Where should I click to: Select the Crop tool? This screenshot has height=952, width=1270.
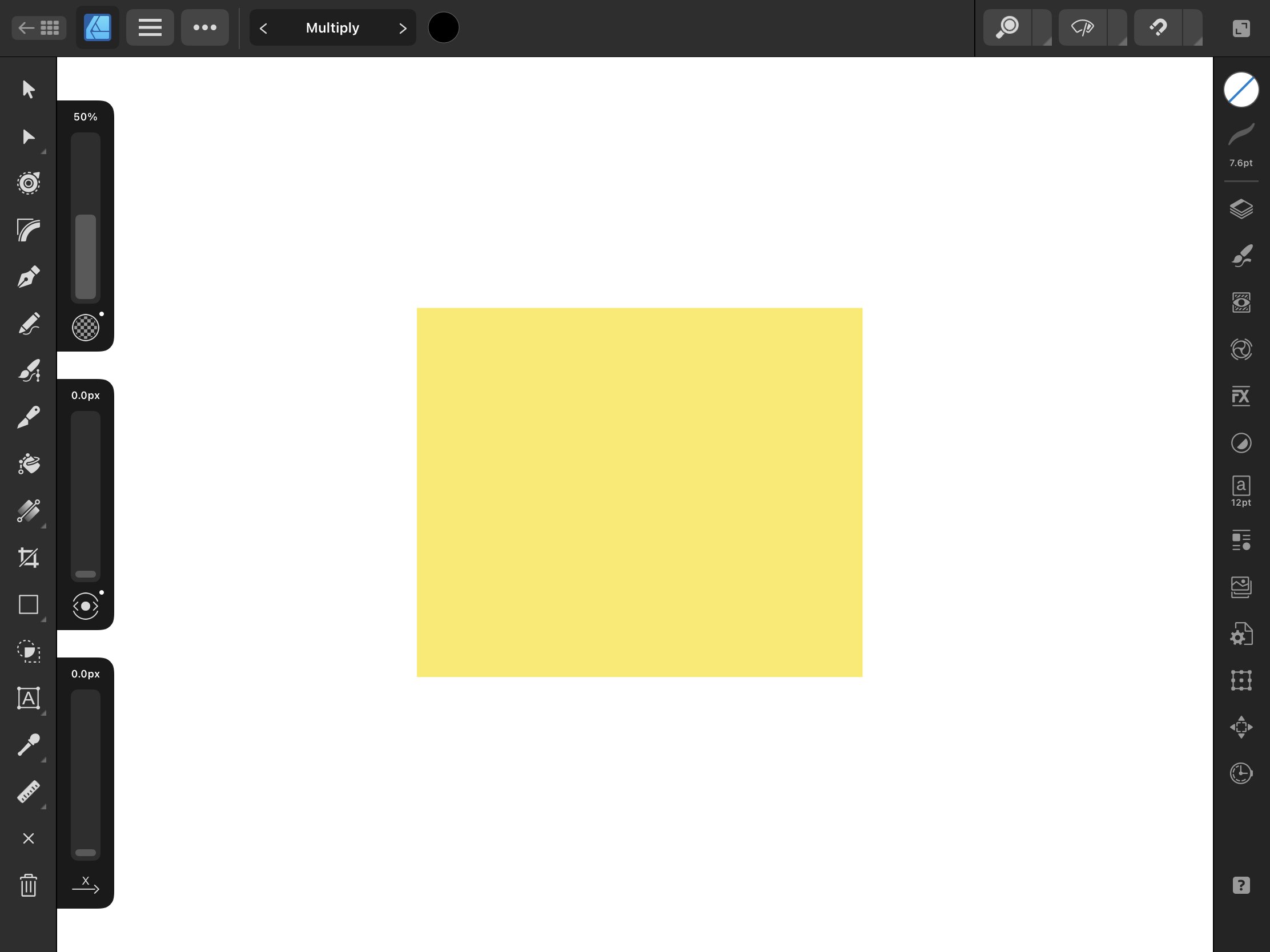pyautogui.click(x=28, y=558)
